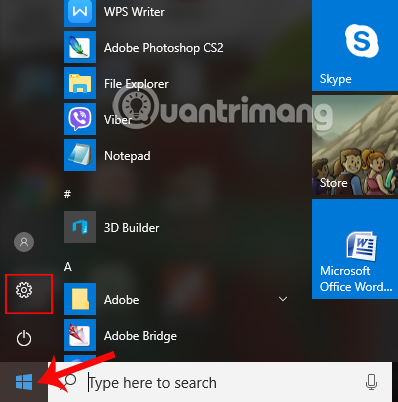Click the Power button icon
This screenshot has width=398, height=402.
24,338
